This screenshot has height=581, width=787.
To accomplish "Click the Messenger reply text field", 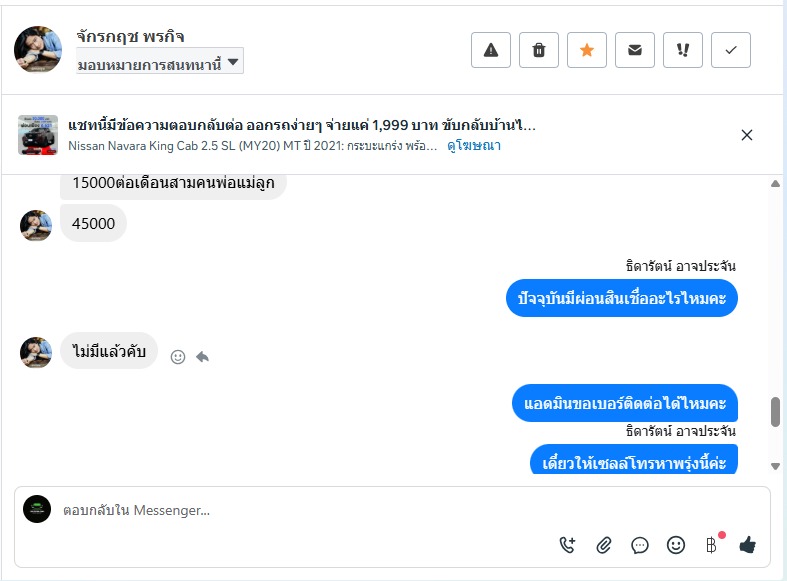I will pos(400,510).
